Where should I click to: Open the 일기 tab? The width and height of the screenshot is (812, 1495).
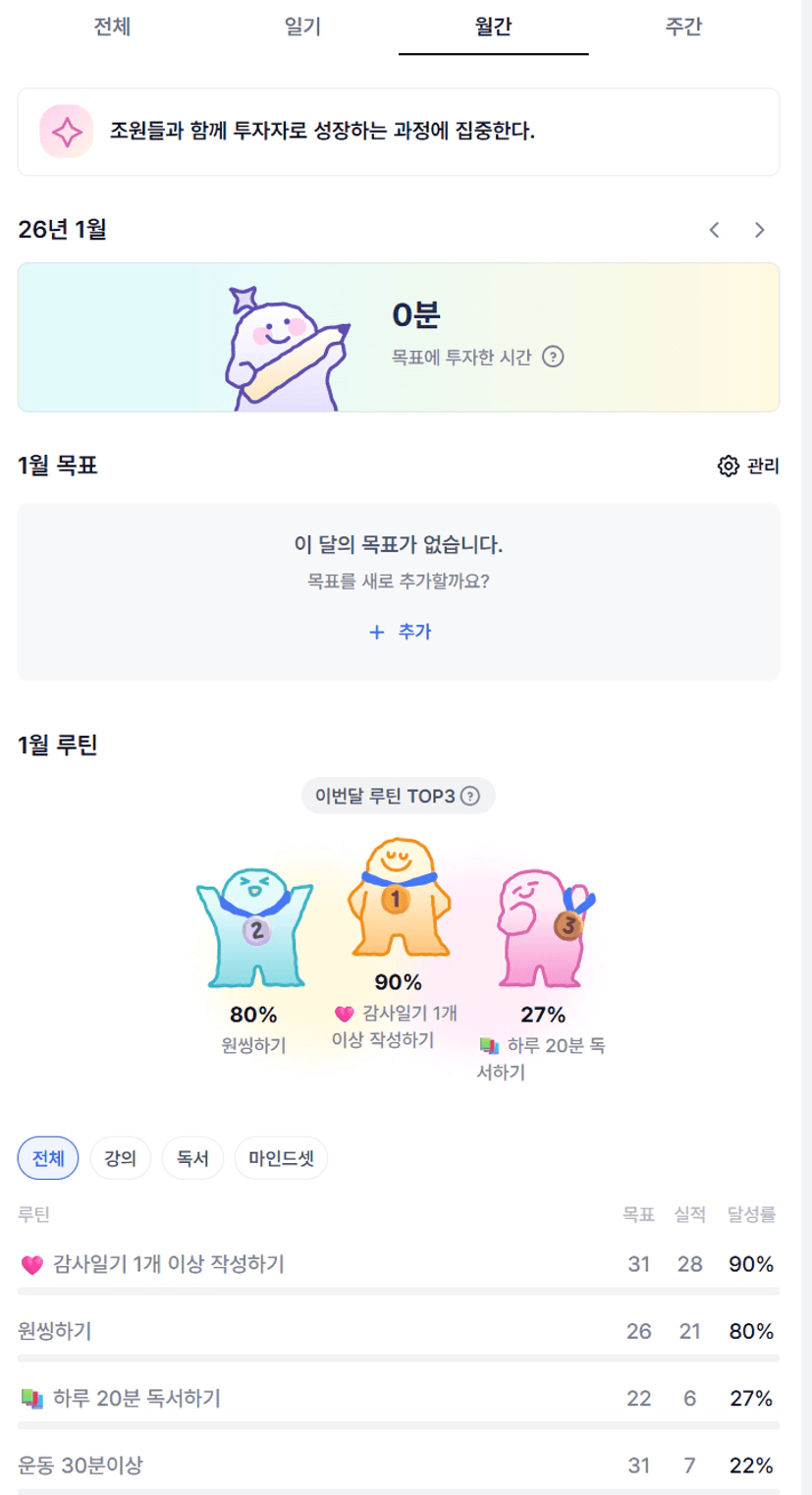302,27
